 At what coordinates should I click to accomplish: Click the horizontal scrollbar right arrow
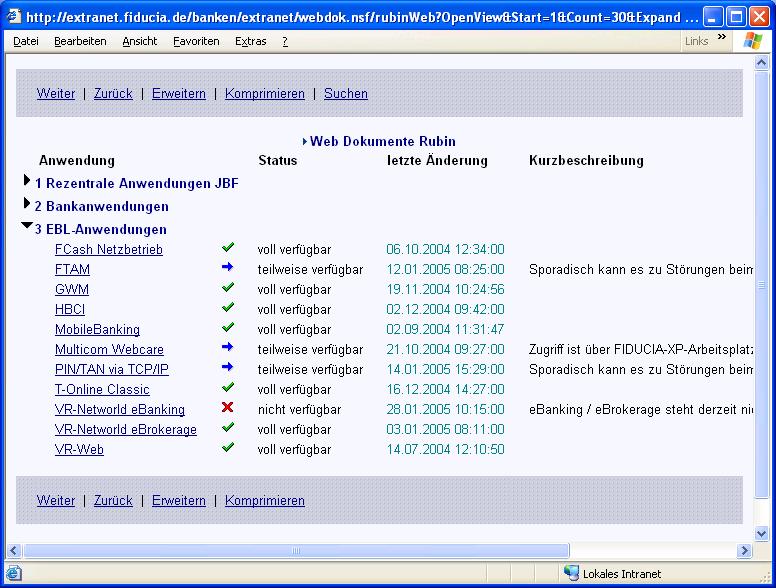pos(744,550)
